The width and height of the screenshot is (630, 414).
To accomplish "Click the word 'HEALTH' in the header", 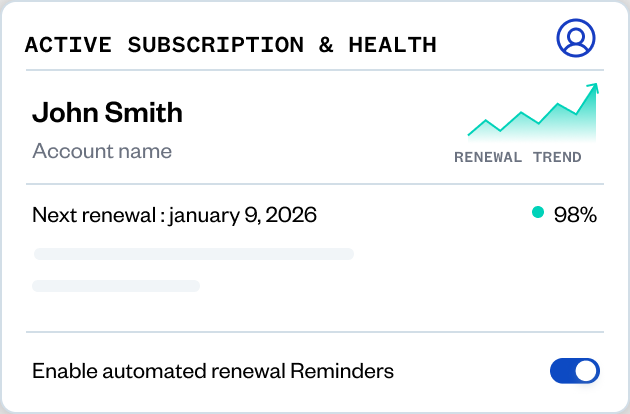I will pyautogui.click(x=392, y=45).
